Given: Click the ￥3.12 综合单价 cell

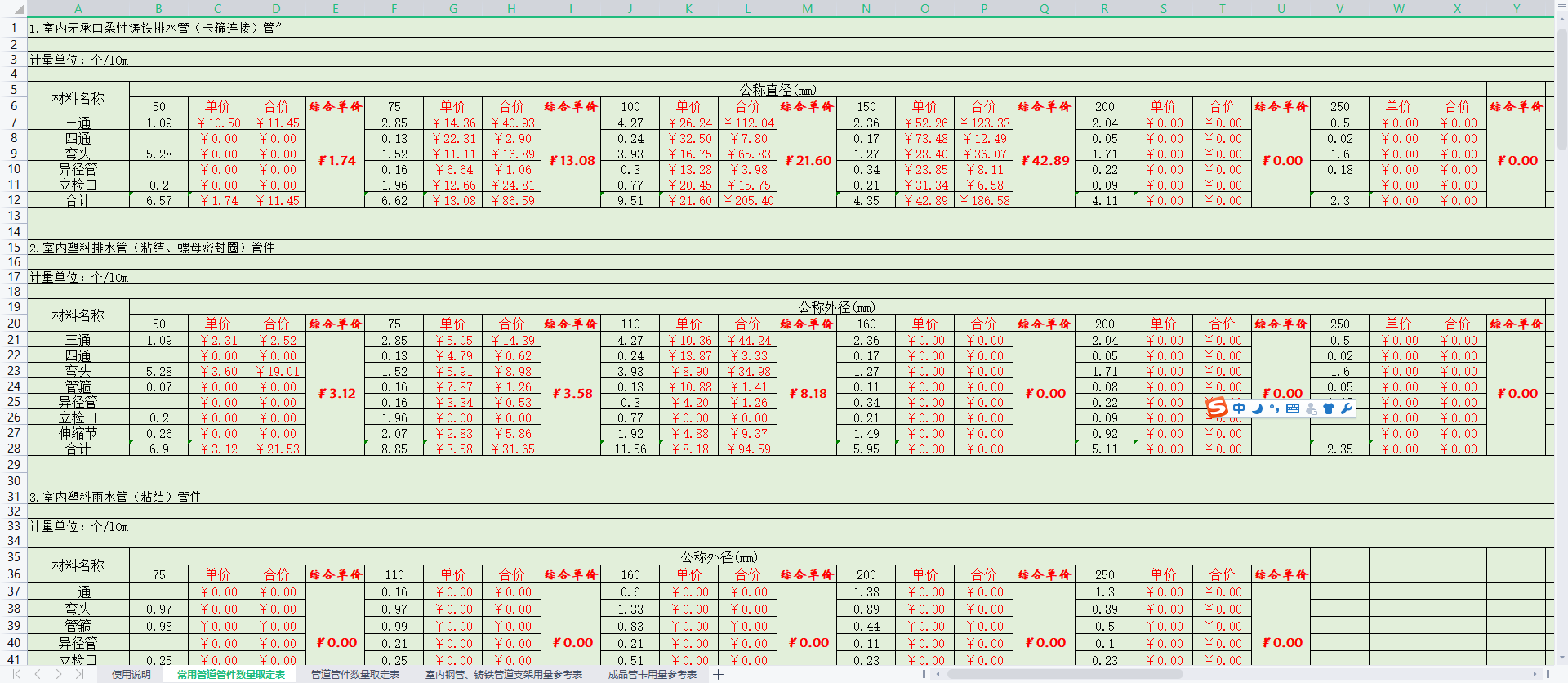Looking at the screenshot, I should pos(336,393).
